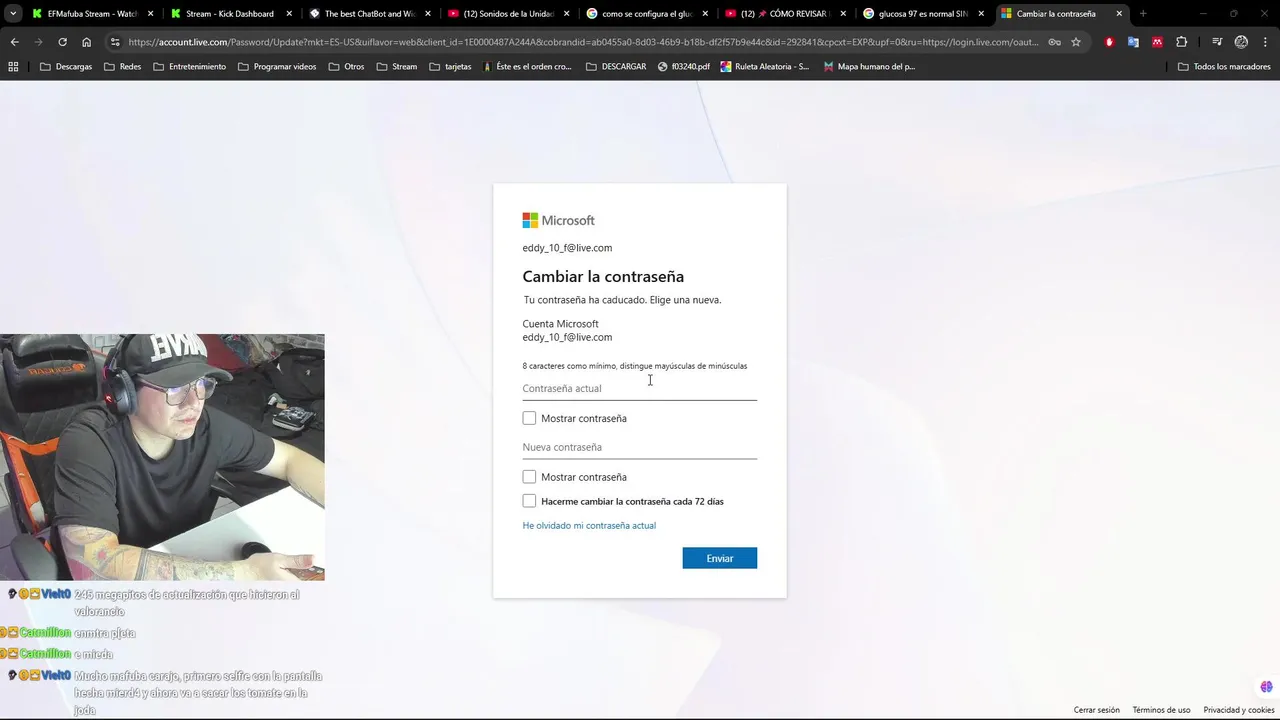Focus the Contraseña actual field

coord(639,388)
